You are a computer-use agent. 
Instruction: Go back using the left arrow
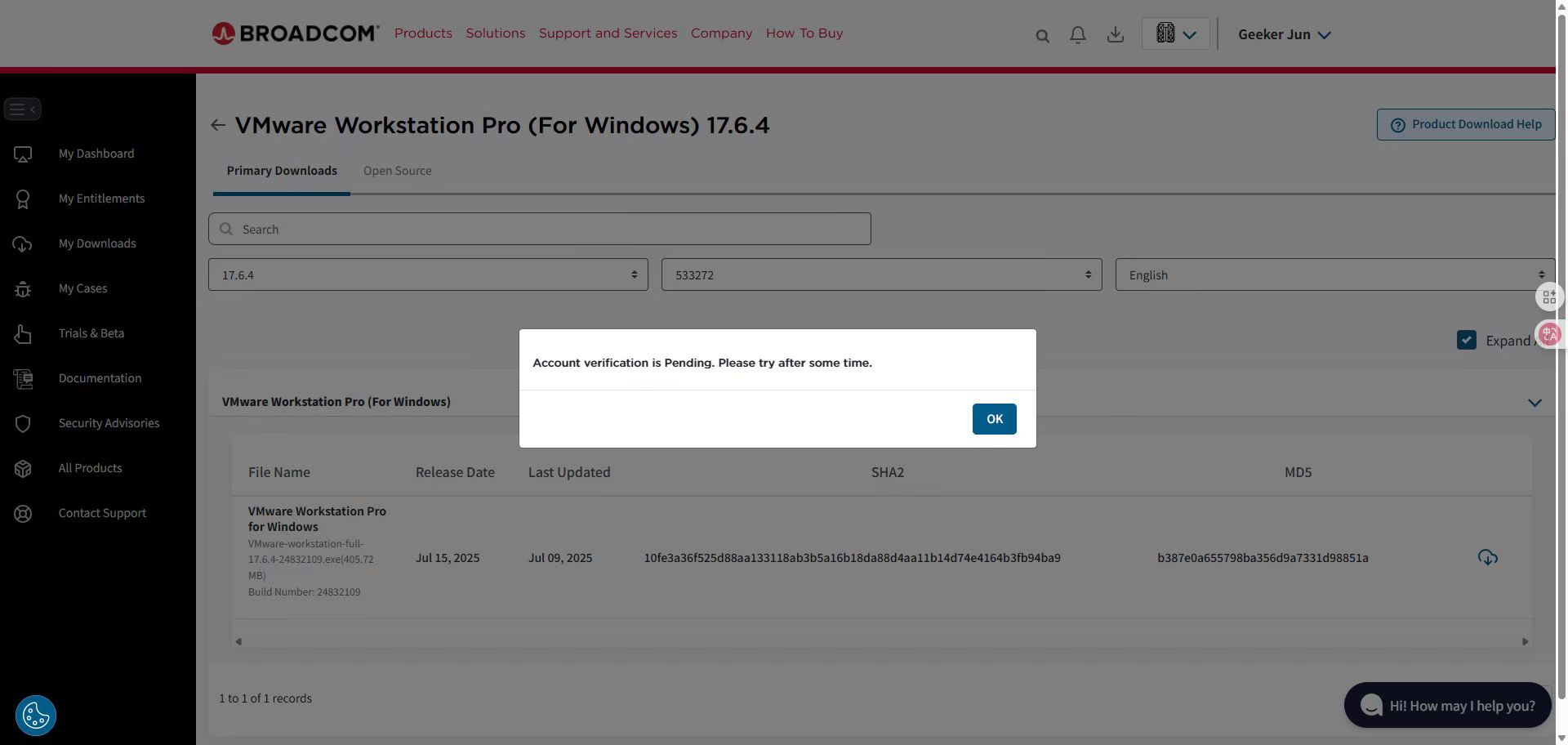(x=217, y=125)
